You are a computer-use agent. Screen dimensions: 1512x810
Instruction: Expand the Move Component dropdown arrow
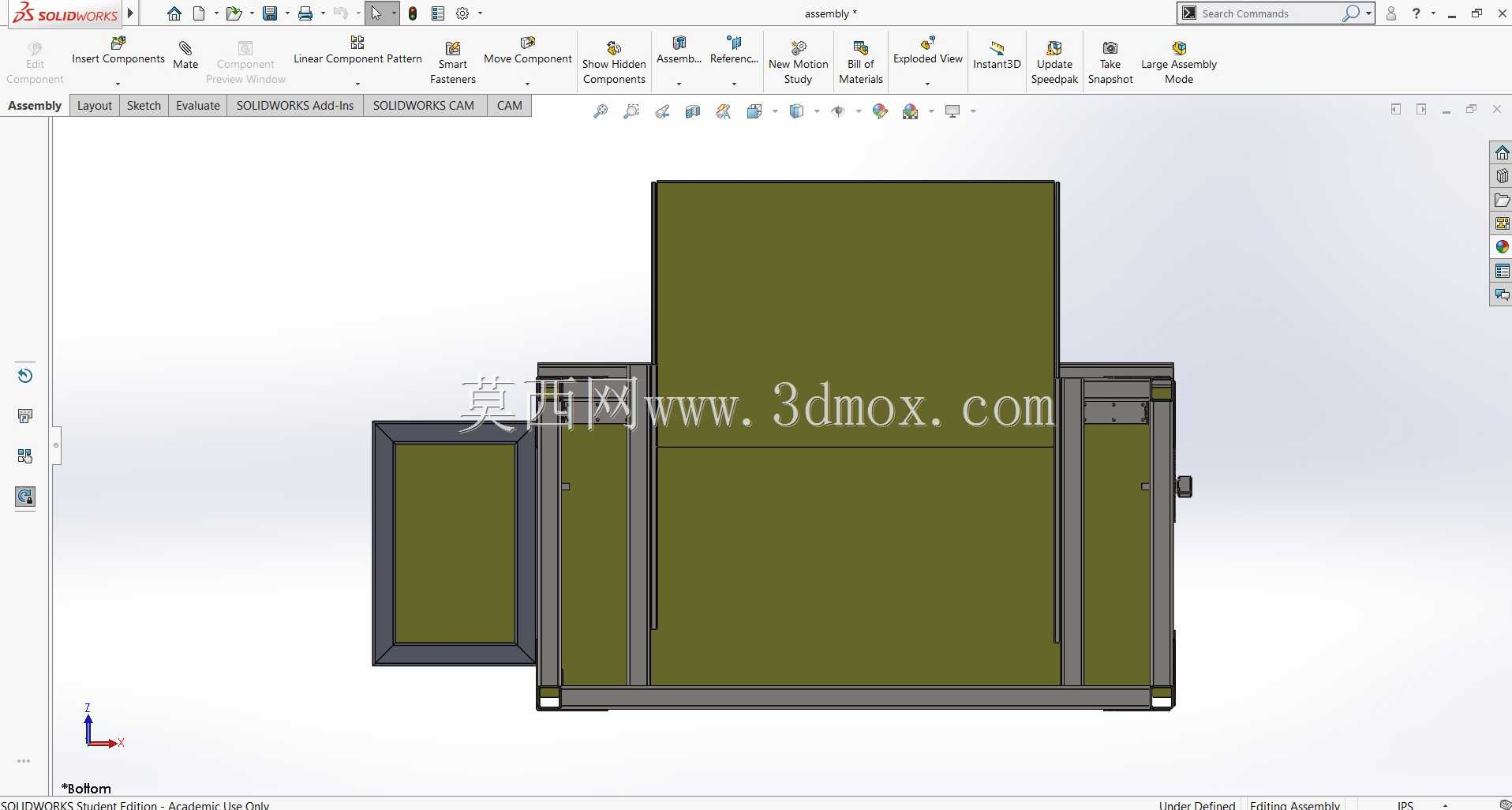pos(527,84)
